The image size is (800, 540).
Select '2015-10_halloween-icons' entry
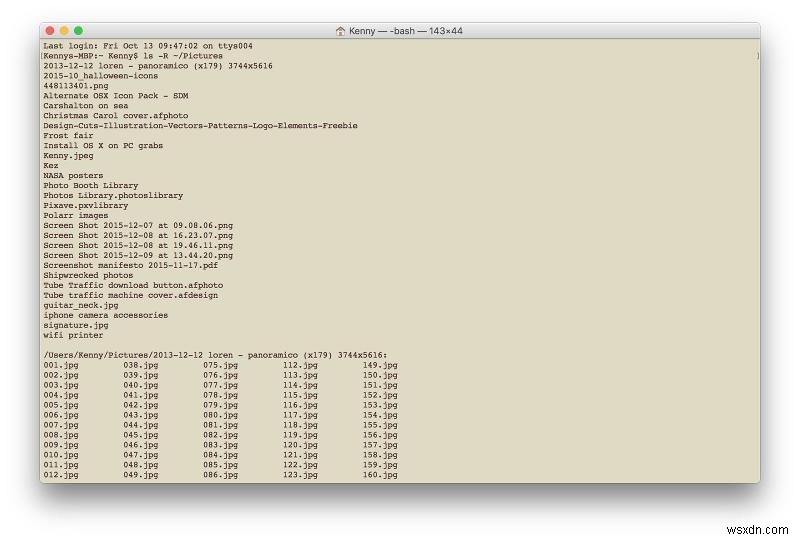click(101, 76)
